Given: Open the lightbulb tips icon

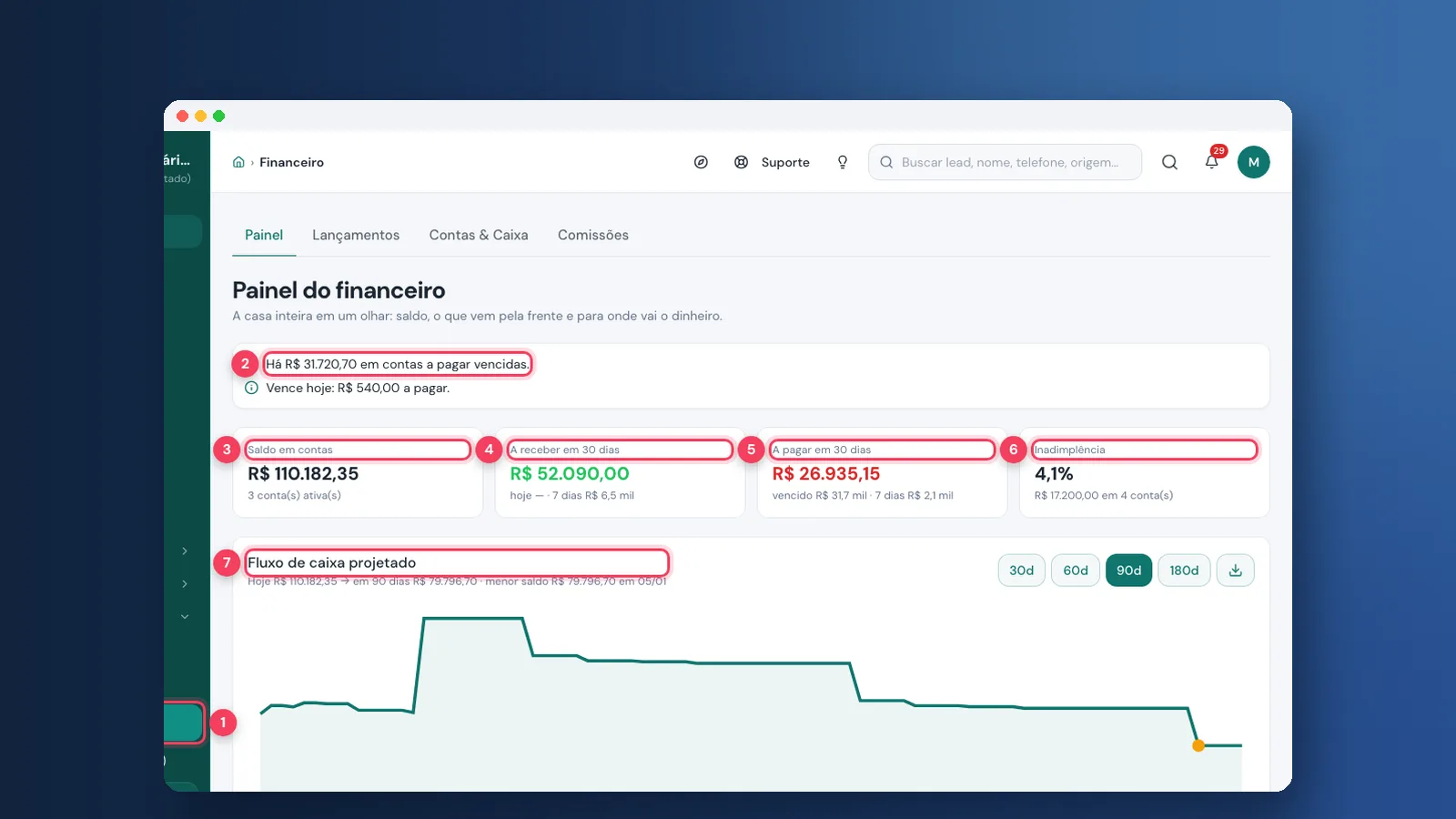Looking at the screenshot, I should (843, 162).
